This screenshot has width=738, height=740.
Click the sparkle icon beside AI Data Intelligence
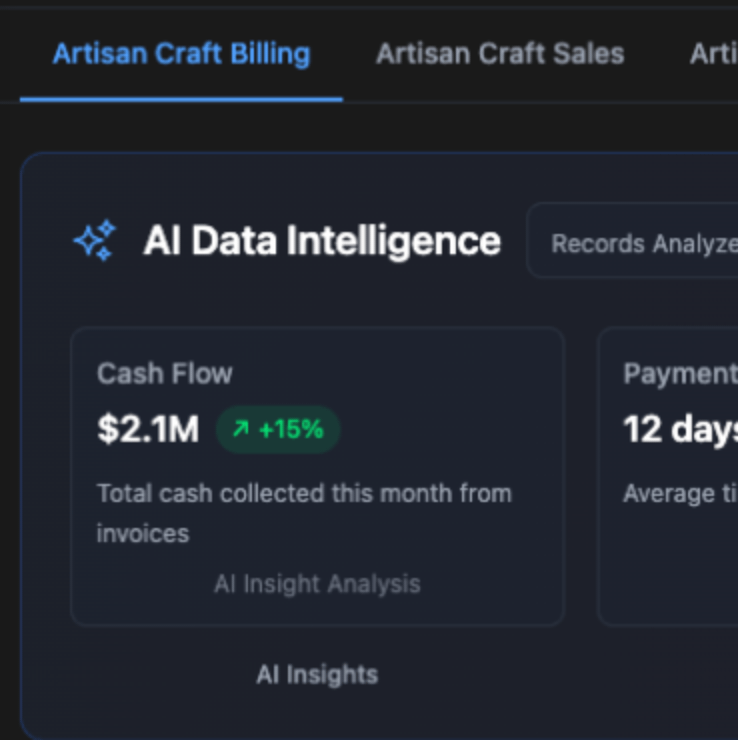tap(95, 241)
